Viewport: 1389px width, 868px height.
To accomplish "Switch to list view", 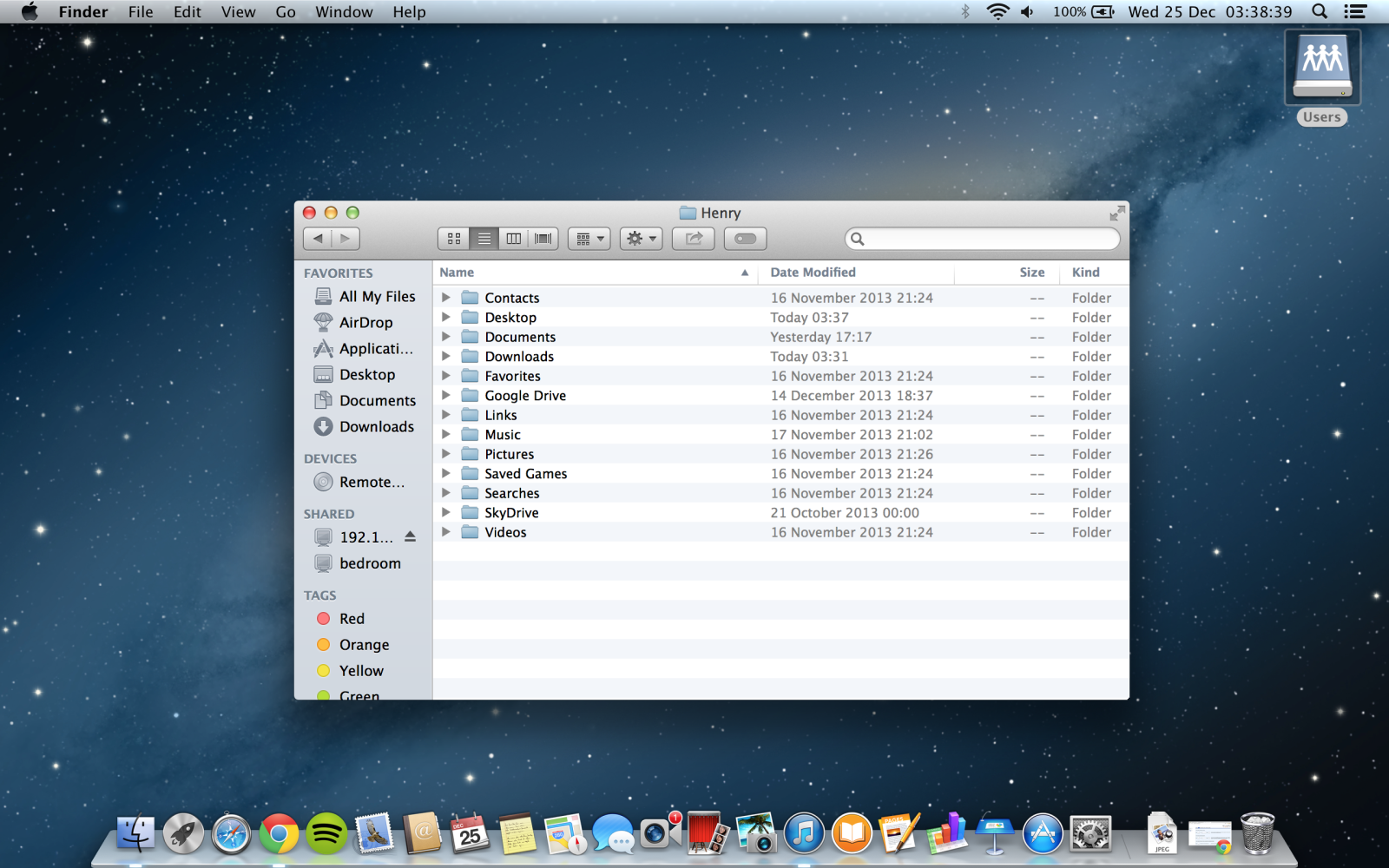I will pos(484,239).
